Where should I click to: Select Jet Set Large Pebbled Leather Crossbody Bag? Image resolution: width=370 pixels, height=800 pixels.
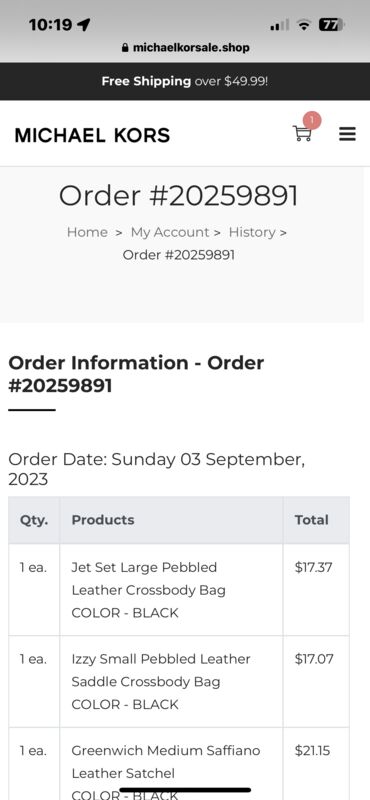[149, 579]
